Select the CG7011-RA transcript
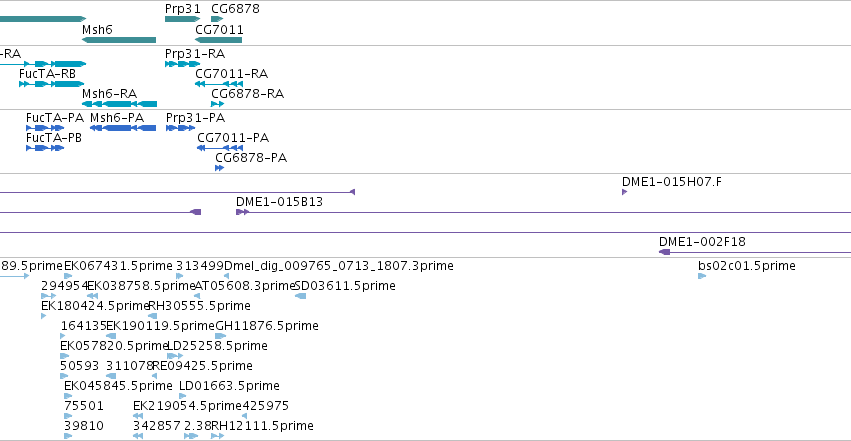This screenshot has width=851, height=441. (x=219, y=84)
